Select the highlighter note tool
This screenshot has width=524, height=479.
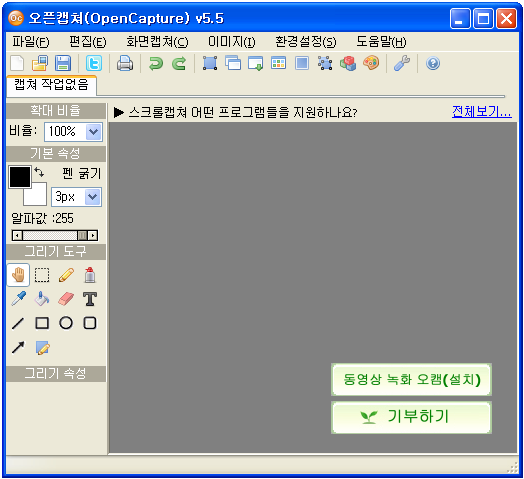(x=42, y=348)
